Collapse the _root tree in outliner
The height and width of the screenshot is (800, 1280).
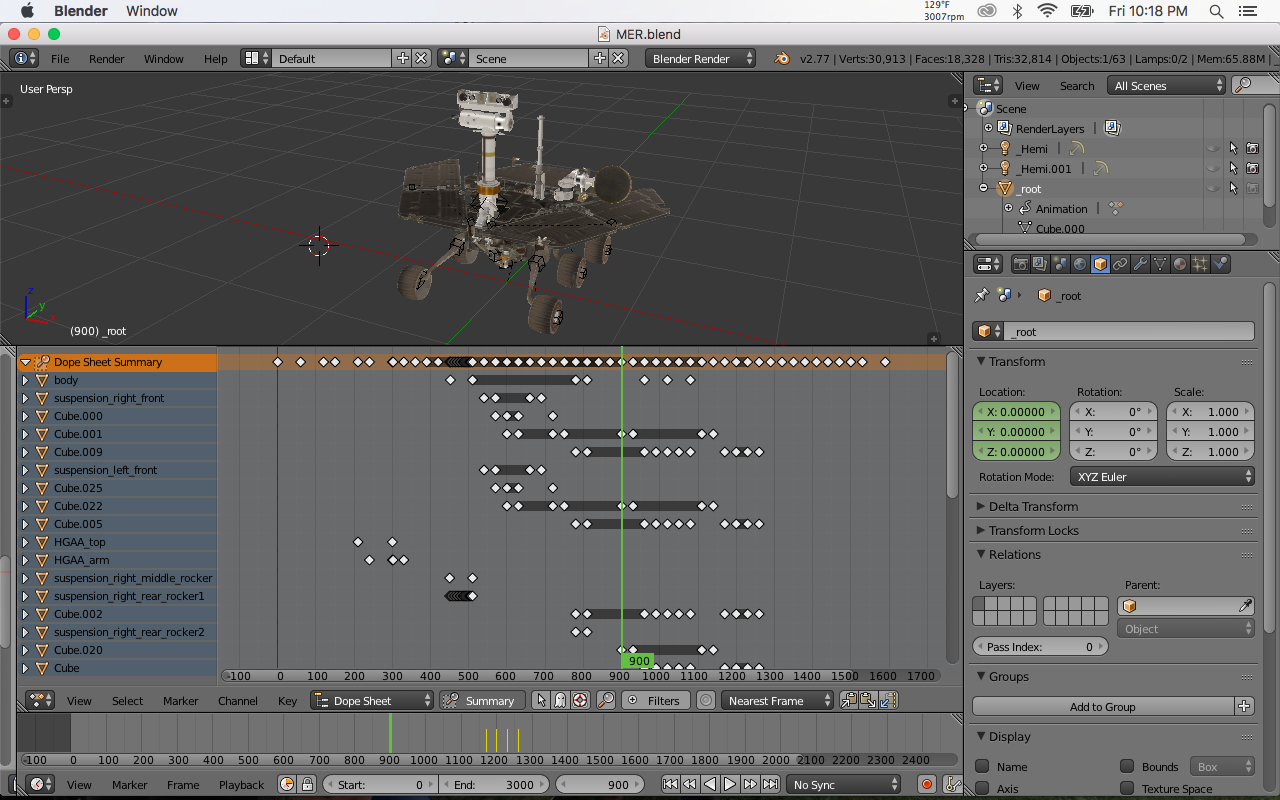tap(983, 189)
